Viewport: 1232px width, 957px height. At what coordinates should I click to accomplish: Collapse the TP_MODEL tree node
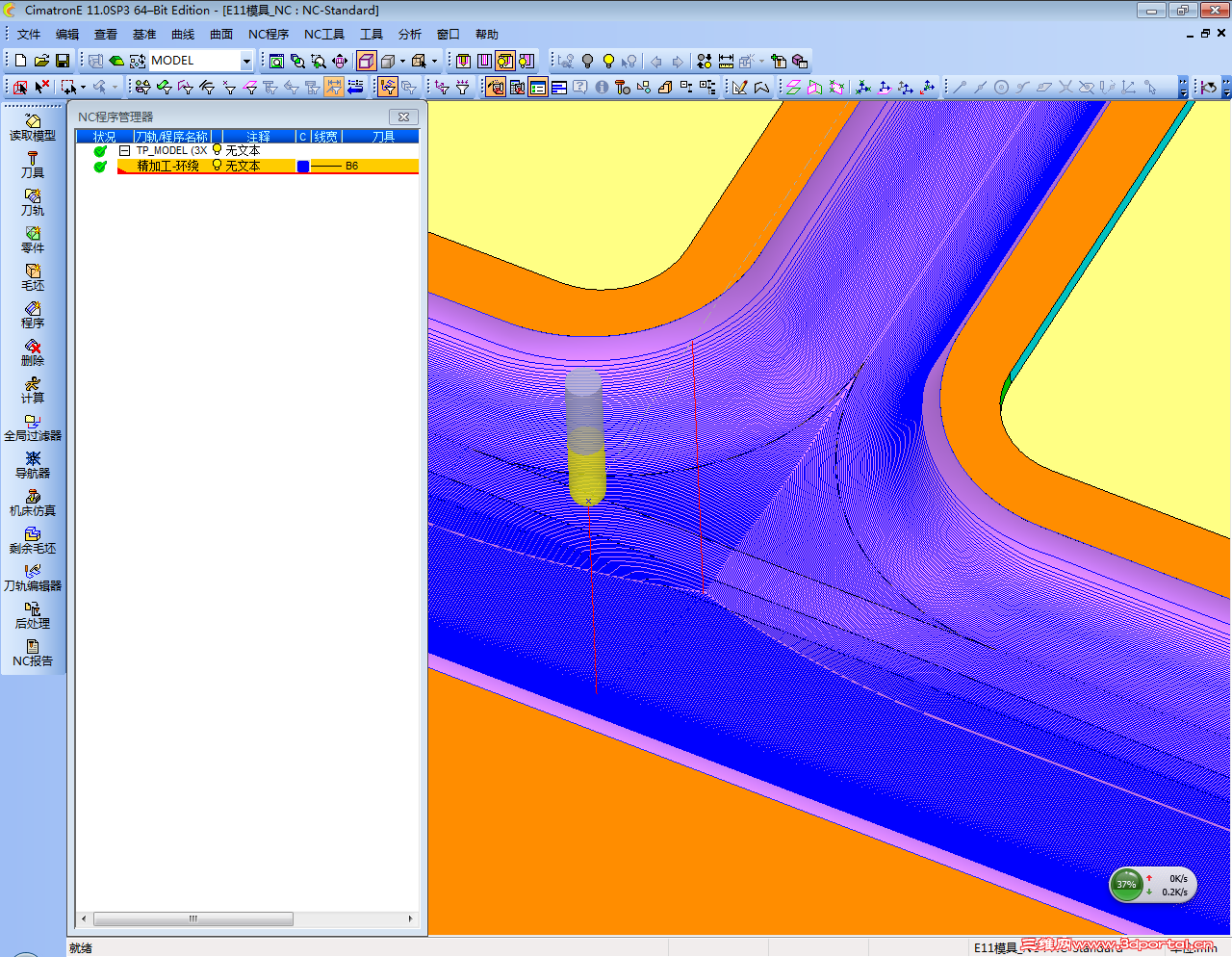point(124,151)
